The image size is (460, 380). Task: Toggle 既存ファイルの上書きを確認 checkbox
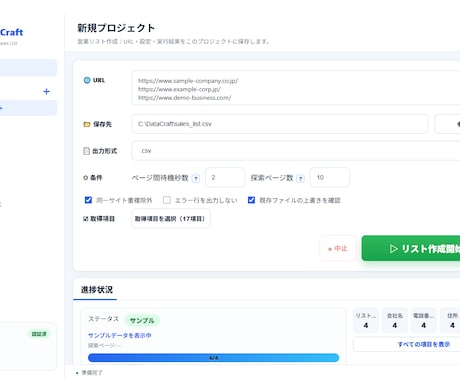251,200
